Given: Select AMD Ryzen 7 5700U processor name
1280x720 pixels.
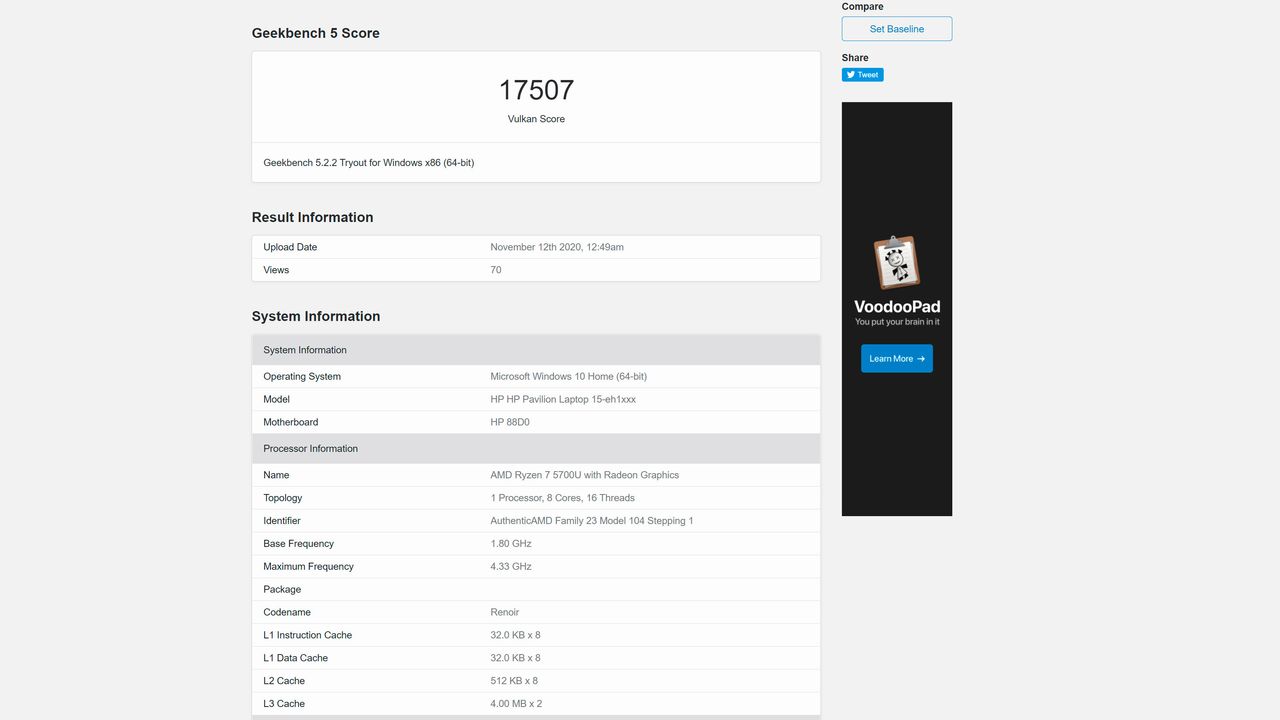Looking at the screenshot, I should (x=584, y=476).
